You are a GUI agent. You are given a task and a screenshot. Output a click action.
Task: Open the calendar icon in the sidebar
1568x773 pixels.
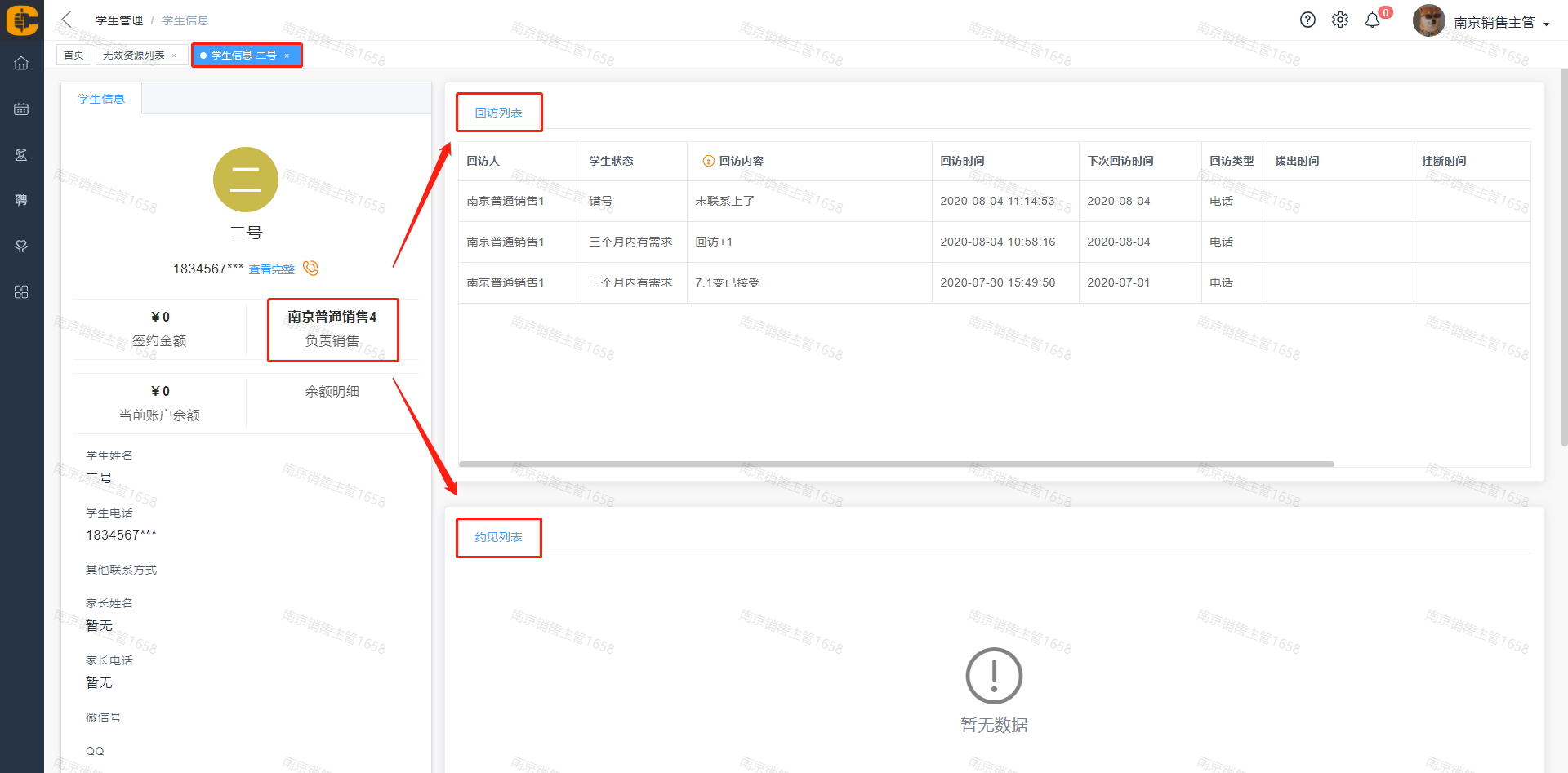coord(21,109)
